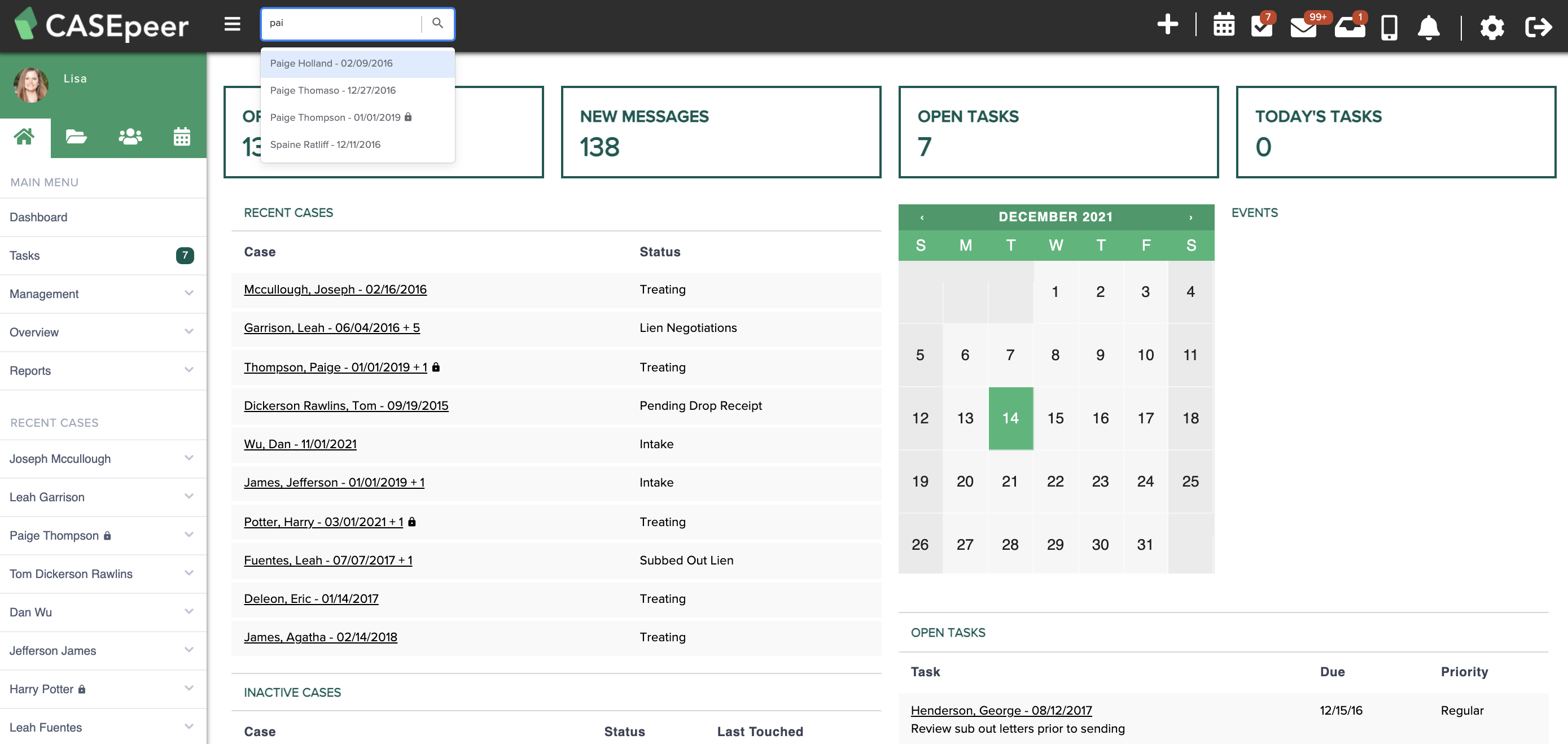Open the Thompson, Paige case link

click(x=335, y=366)
